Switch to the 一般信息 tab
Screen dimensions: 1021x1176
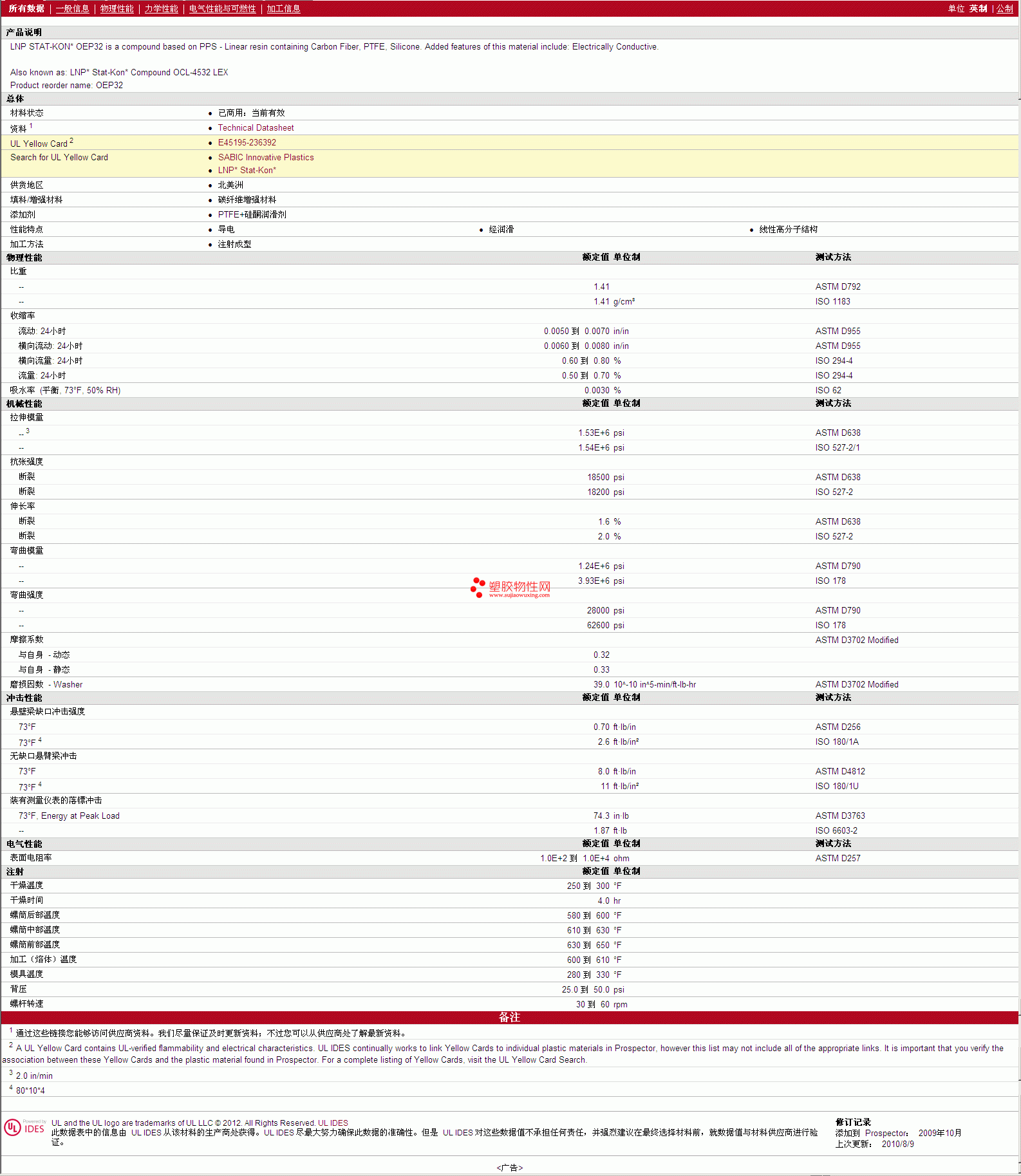coord(72,8)
